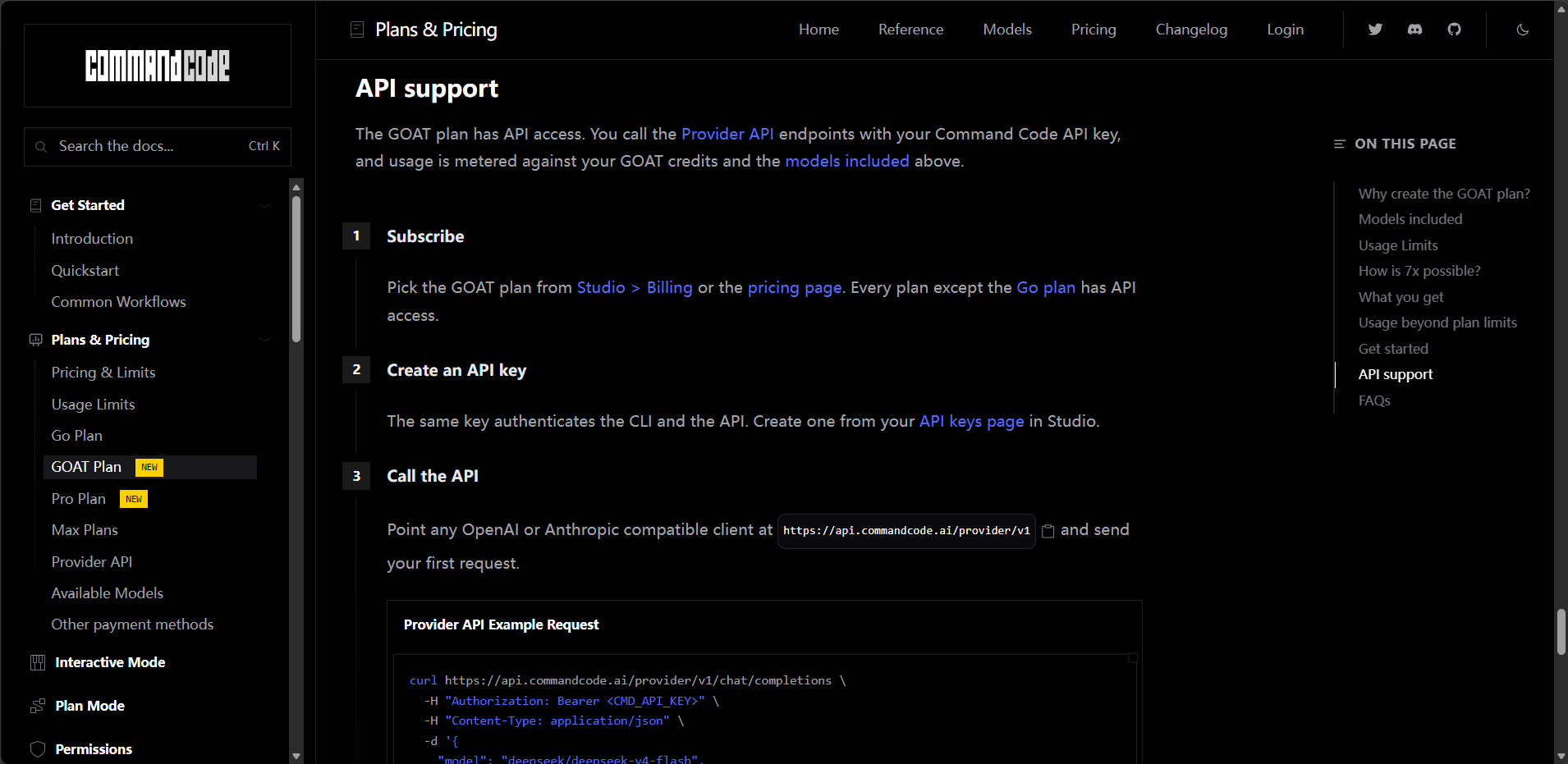
Task: Open Go Plan in the sidebar
Action: coord(77,436)
